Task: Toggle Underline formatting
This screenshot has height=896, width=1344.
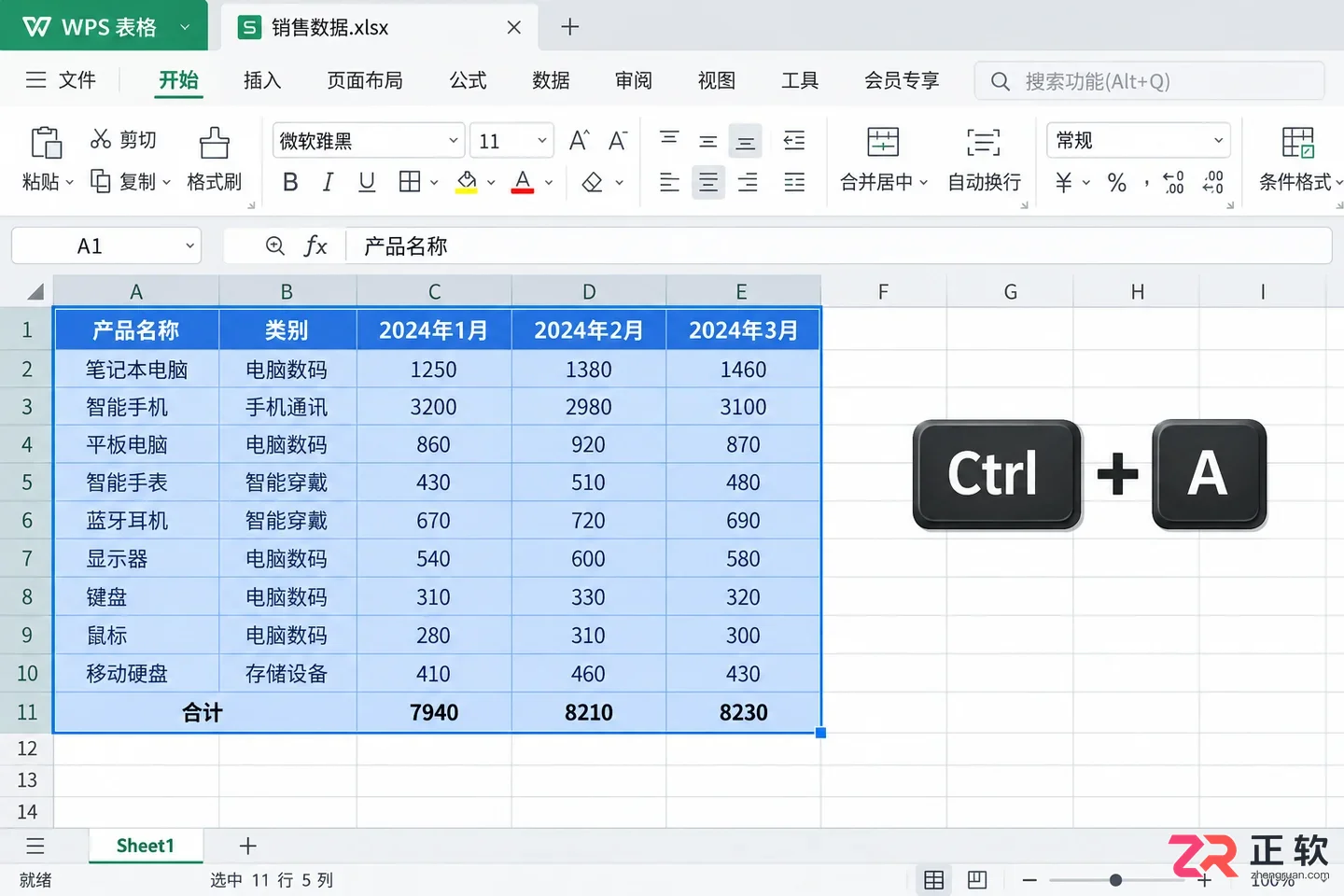Action: coord(367,182)
